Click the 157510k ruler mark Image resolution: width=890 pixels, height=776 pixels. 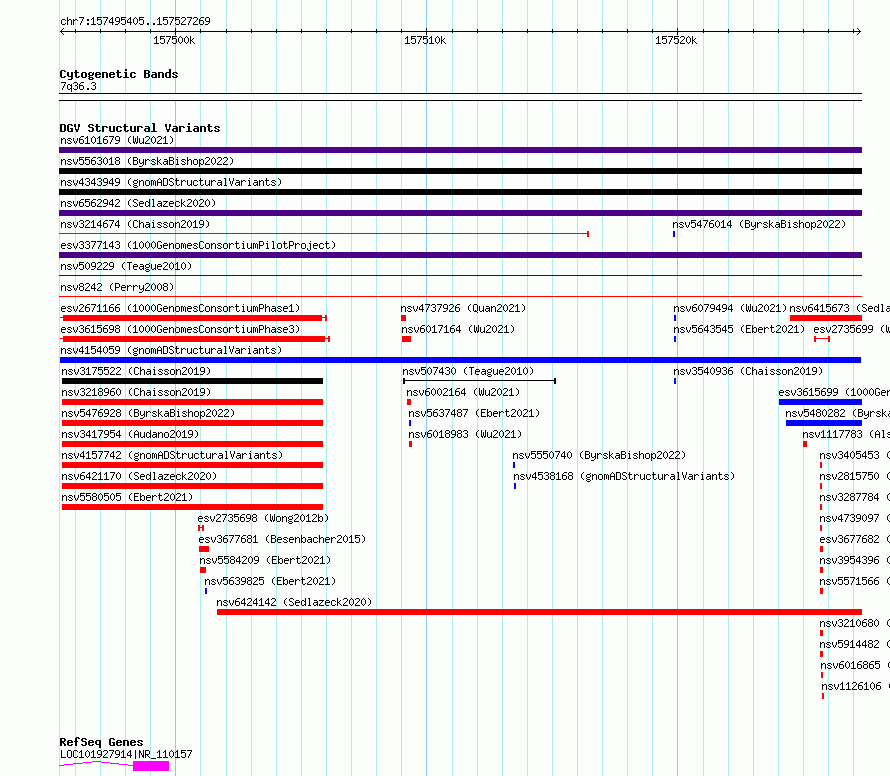pyautogui.click(x=425, y=40)
